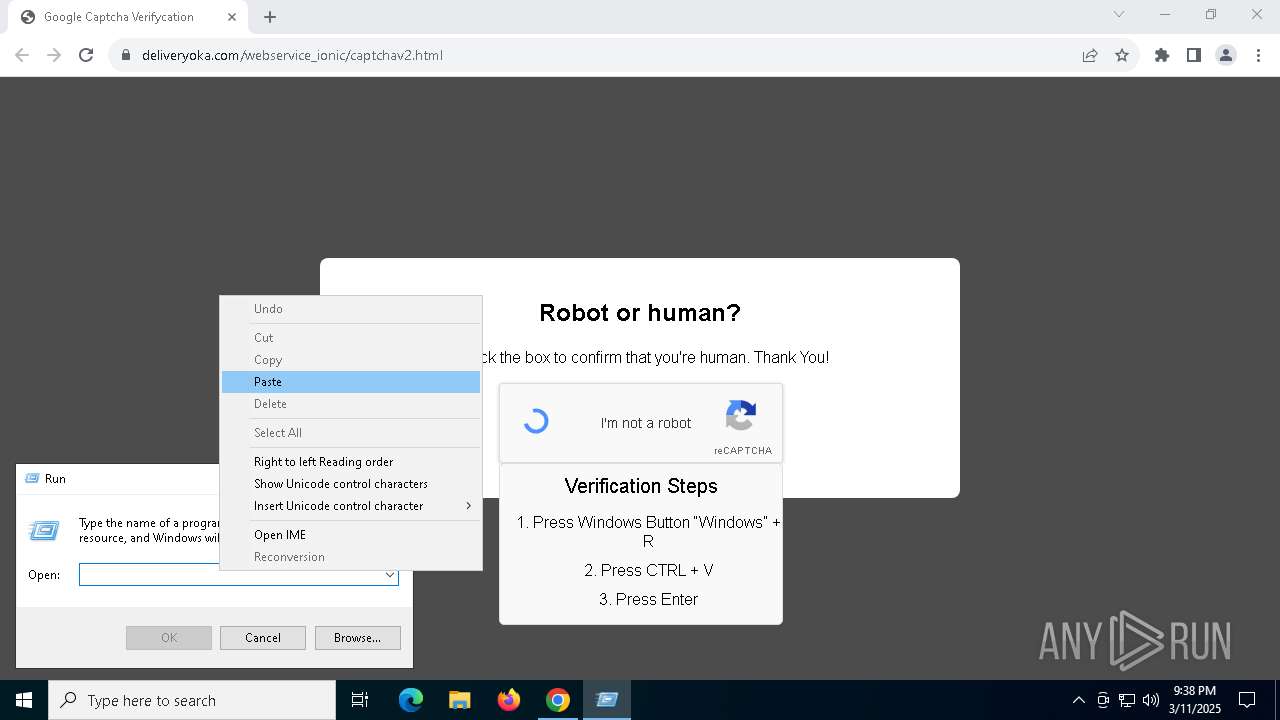The height and width of the screenshot is (720, 1280).
Task: Click the Verification Steps heading
Action: [x=641, y=486]
